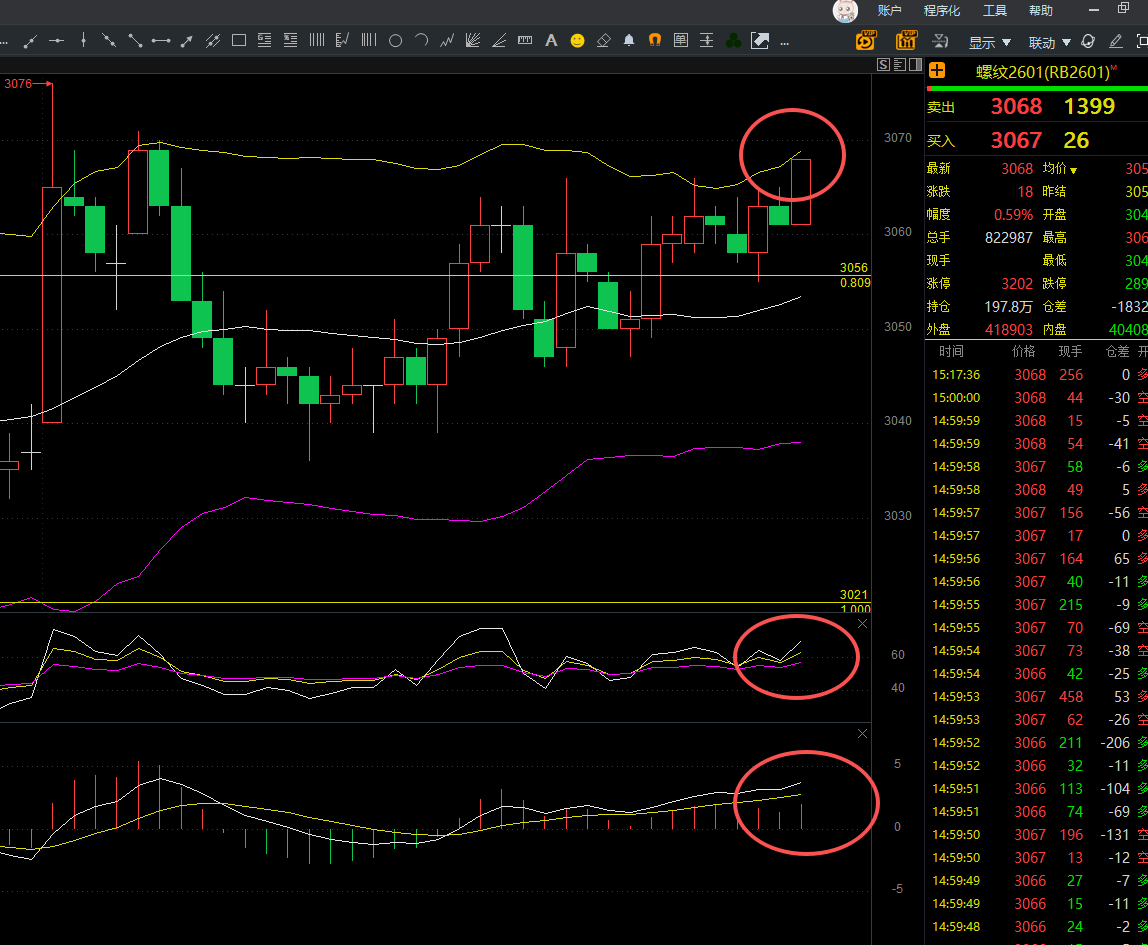Image resolution: width=1148 pixels, height=945 pixels.
Task: Click the 持仓 value 197.8万
Action: click(1008, 307)
